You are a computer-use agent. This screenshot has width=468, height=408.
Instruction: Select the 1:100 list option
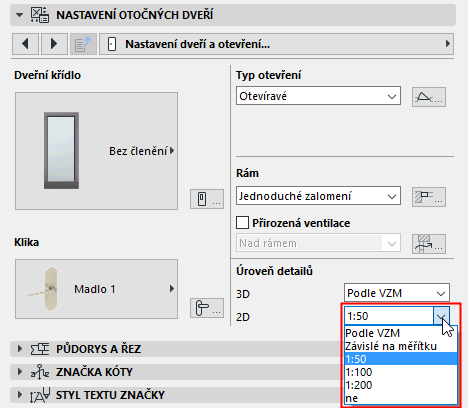click(x=401, y=372)
